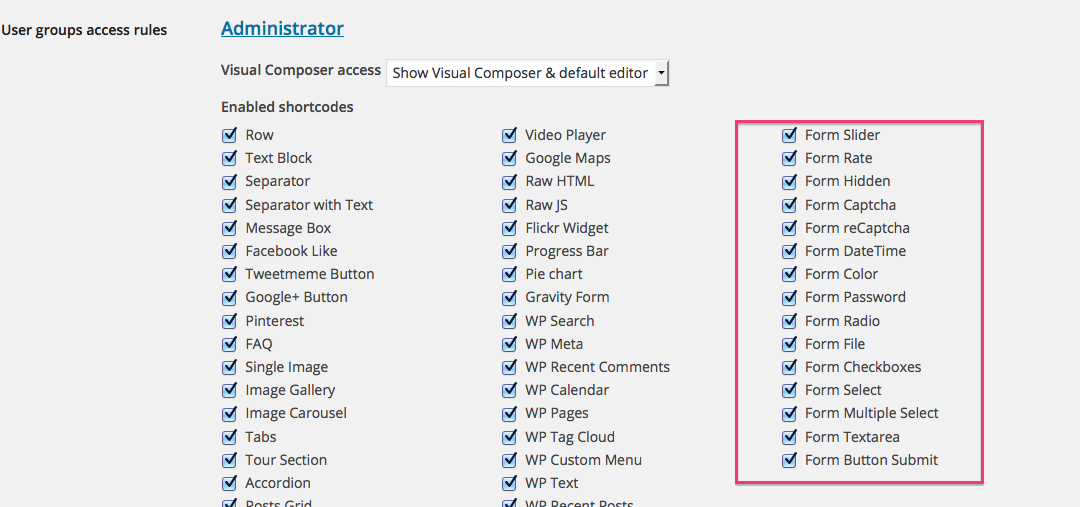
Task: Uncheck the Form Slider checkbox
Action: click(789, 135)
